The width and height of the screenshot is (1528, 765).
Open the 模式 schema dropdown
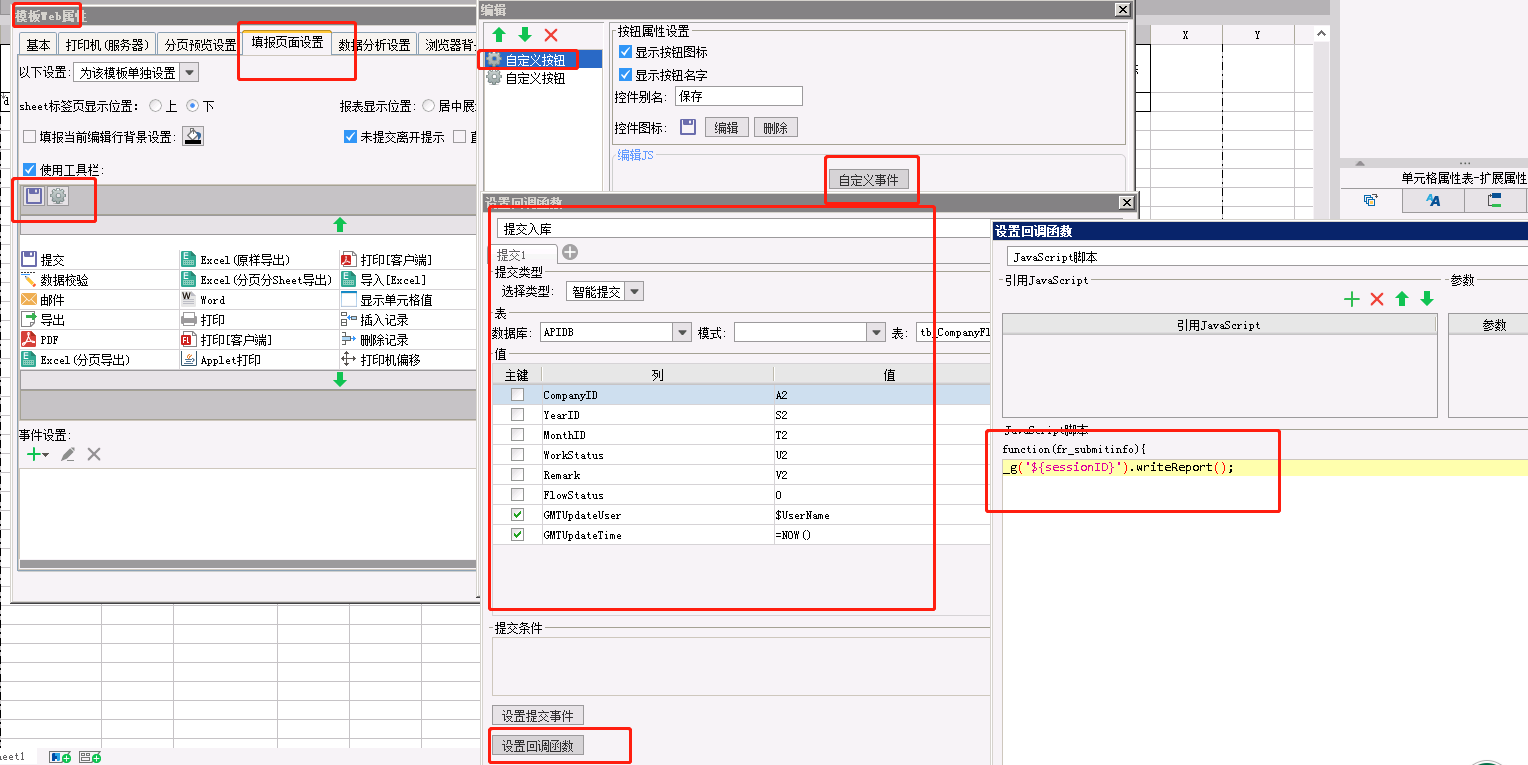tap(877, 332)
